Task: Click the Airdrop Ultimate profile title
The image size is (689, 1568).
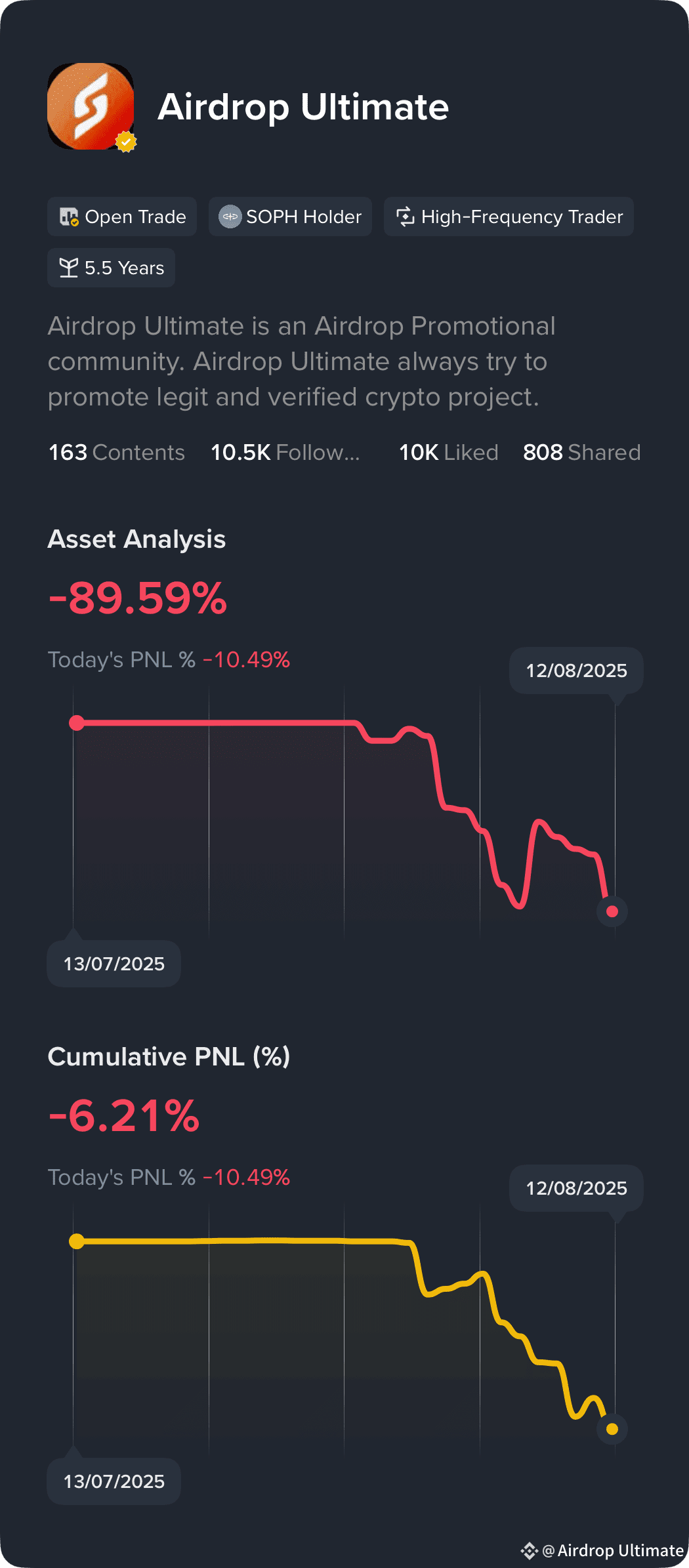Action: pos(303,107)
